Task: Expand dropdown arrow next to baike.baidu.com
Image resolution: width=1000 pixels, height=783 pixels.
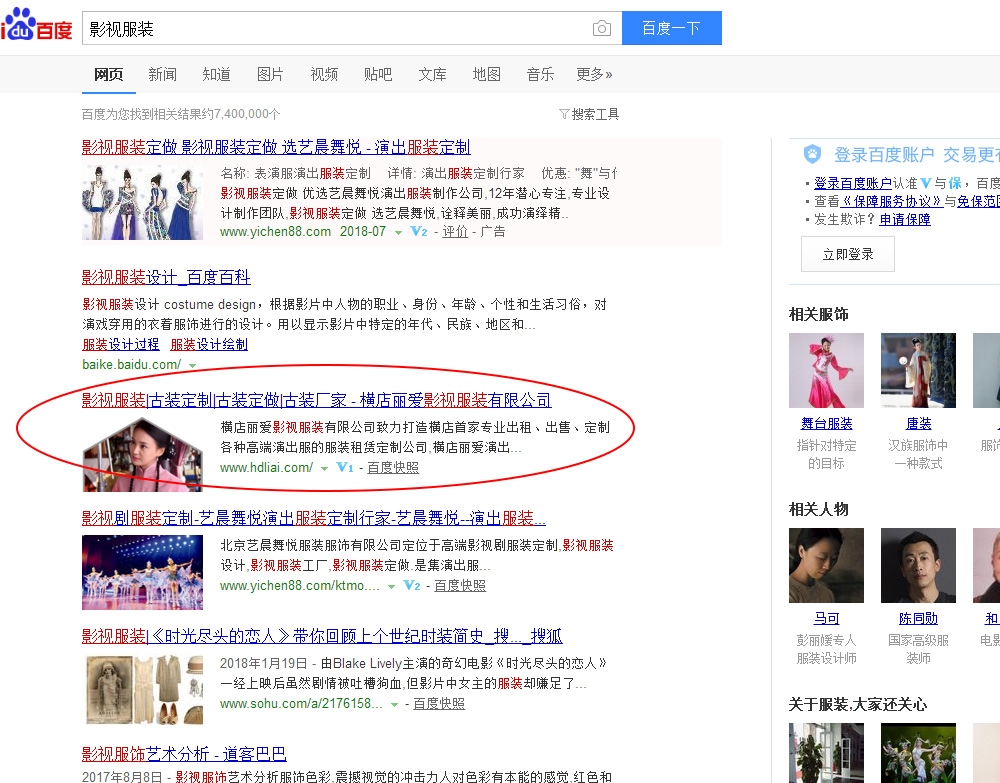Action: 192,365
